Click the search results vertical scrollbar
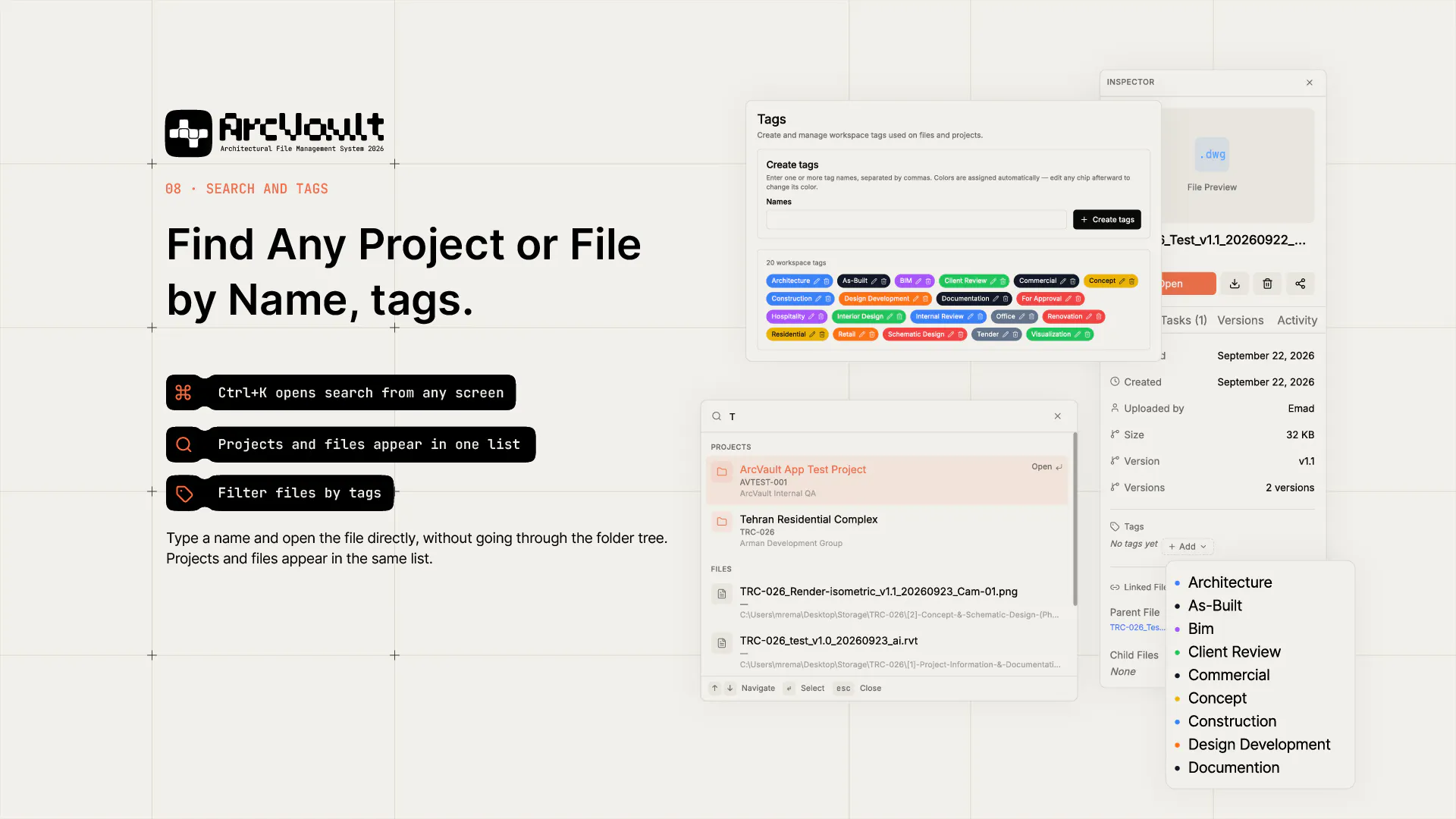Screen dimensions: 1456x819 1075,519
